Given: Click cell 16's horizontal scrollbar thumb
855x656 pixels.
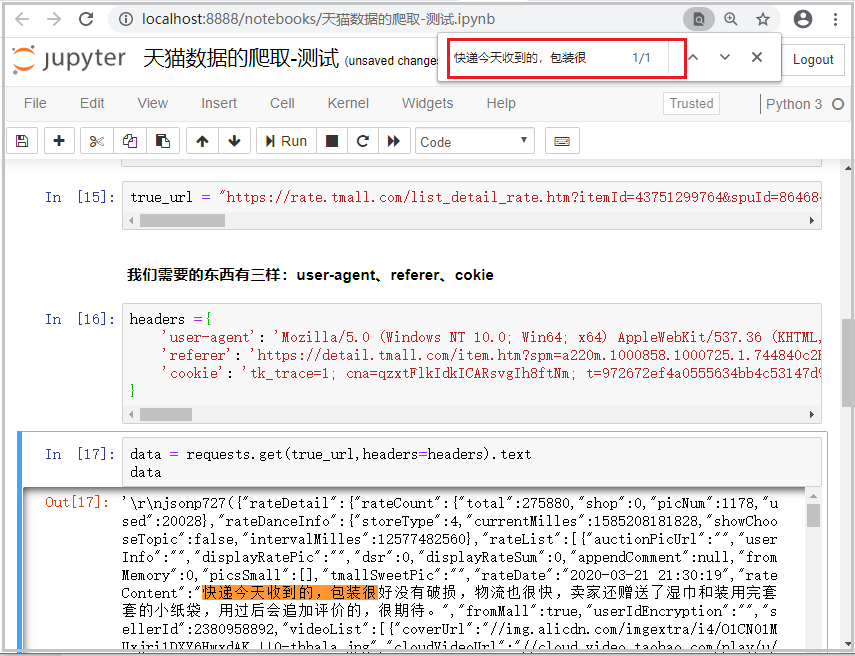Looking at the screenshot, I should point(166,414).
